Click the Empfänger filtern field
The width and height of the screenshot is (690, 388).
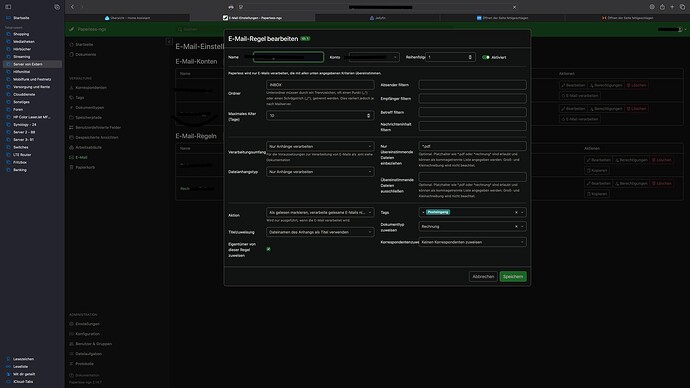472,99
